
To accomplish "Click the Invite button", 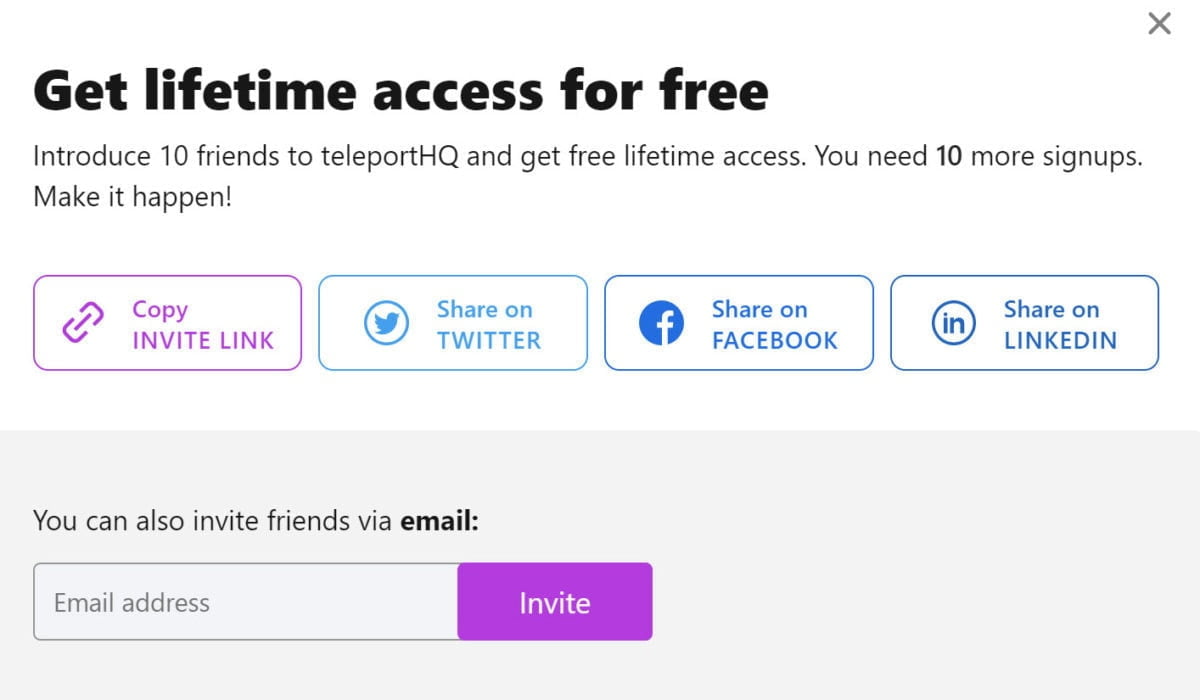I will coord(554,601).
